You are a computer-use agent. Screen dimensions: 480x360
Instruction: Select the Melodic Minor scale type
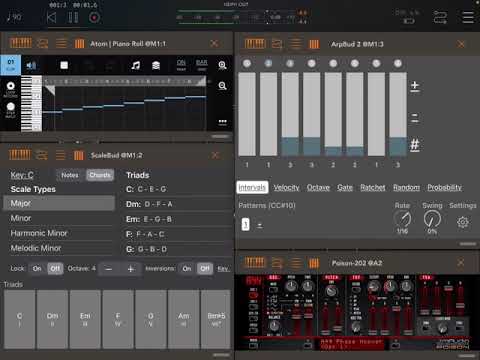pyautogui.click(x=59, y=248)
